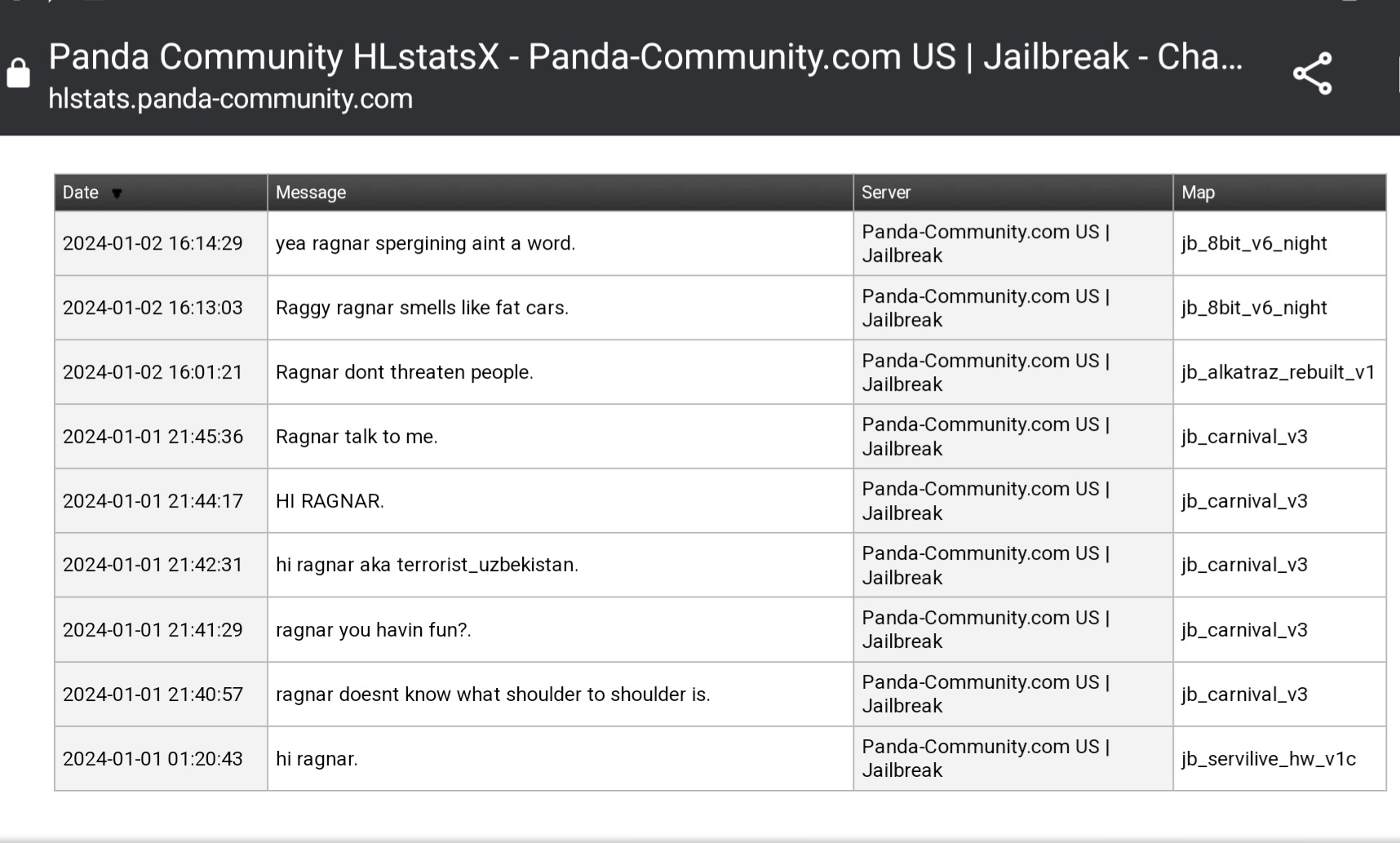Click the 'Ragnar talk to me.' message
The image size is (1400, 843).
[x=357, y=437]
